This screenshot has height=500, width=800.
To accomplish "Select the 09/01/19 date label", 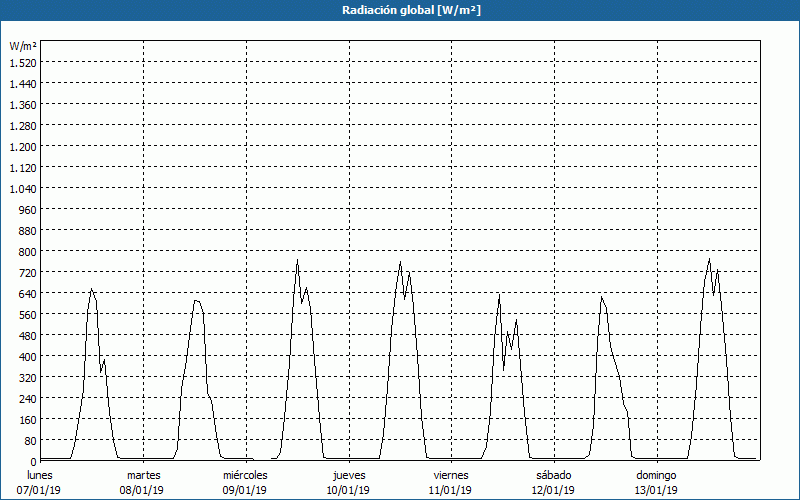I will click(x=244, y=490).
